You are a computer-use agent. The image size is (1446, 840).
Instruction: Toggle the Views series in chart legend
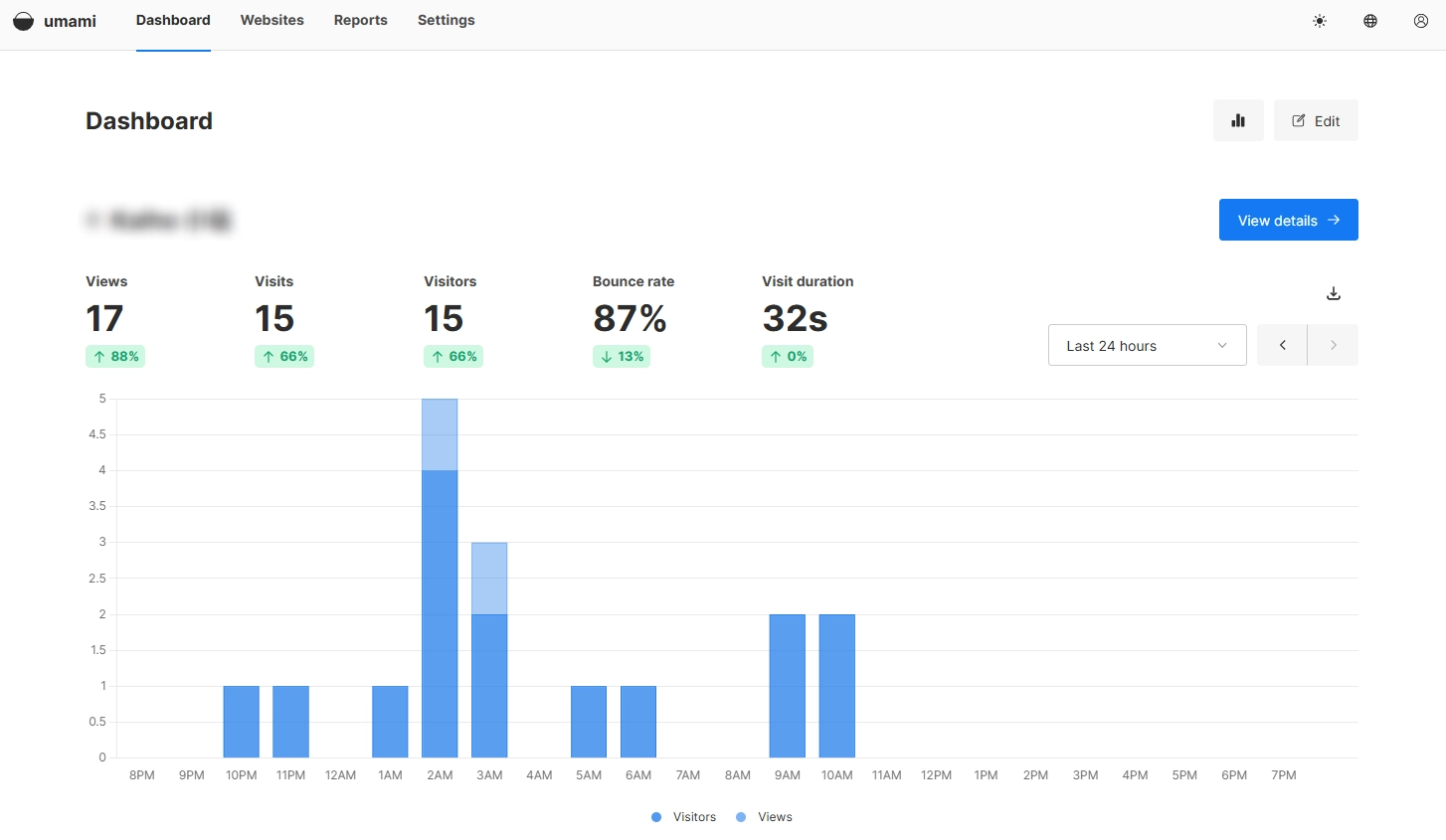[775, 817]
